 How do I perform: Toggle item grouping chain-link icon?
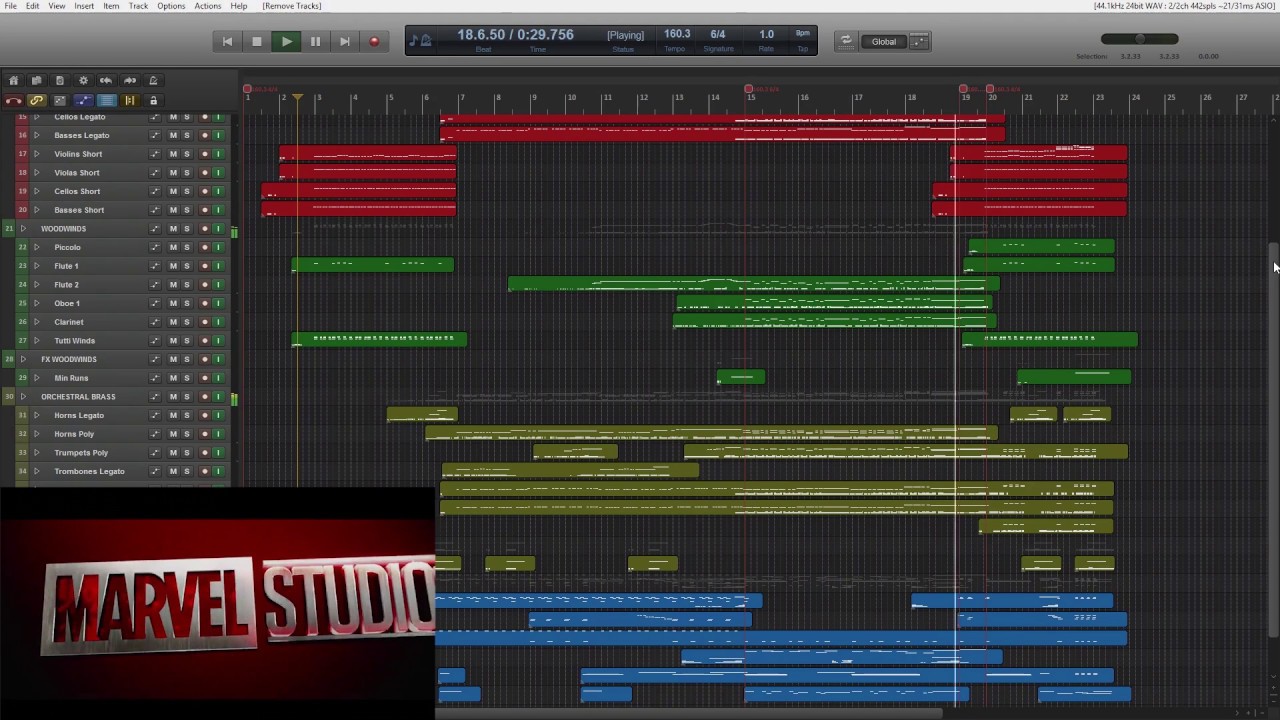(x=36, y=100)
